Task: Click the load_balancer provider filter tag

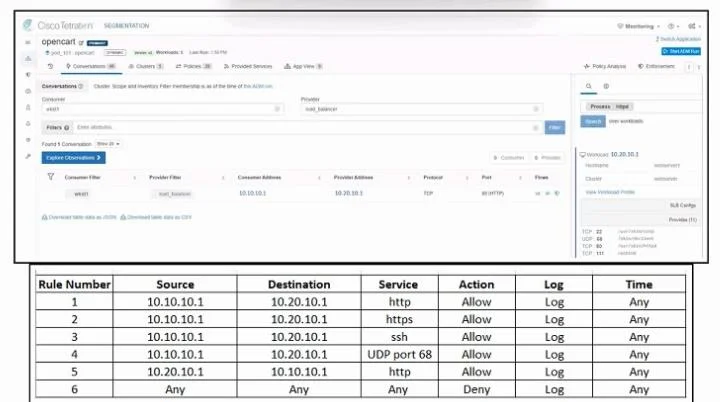Action: pos(174,194)
